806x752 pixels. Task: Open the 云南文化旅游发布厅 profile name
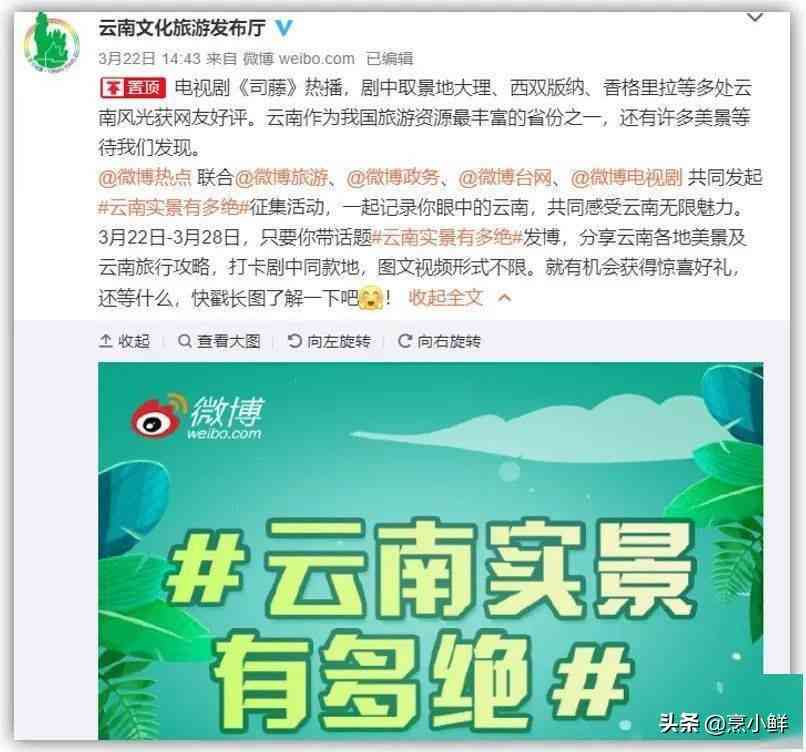point(182,27)
